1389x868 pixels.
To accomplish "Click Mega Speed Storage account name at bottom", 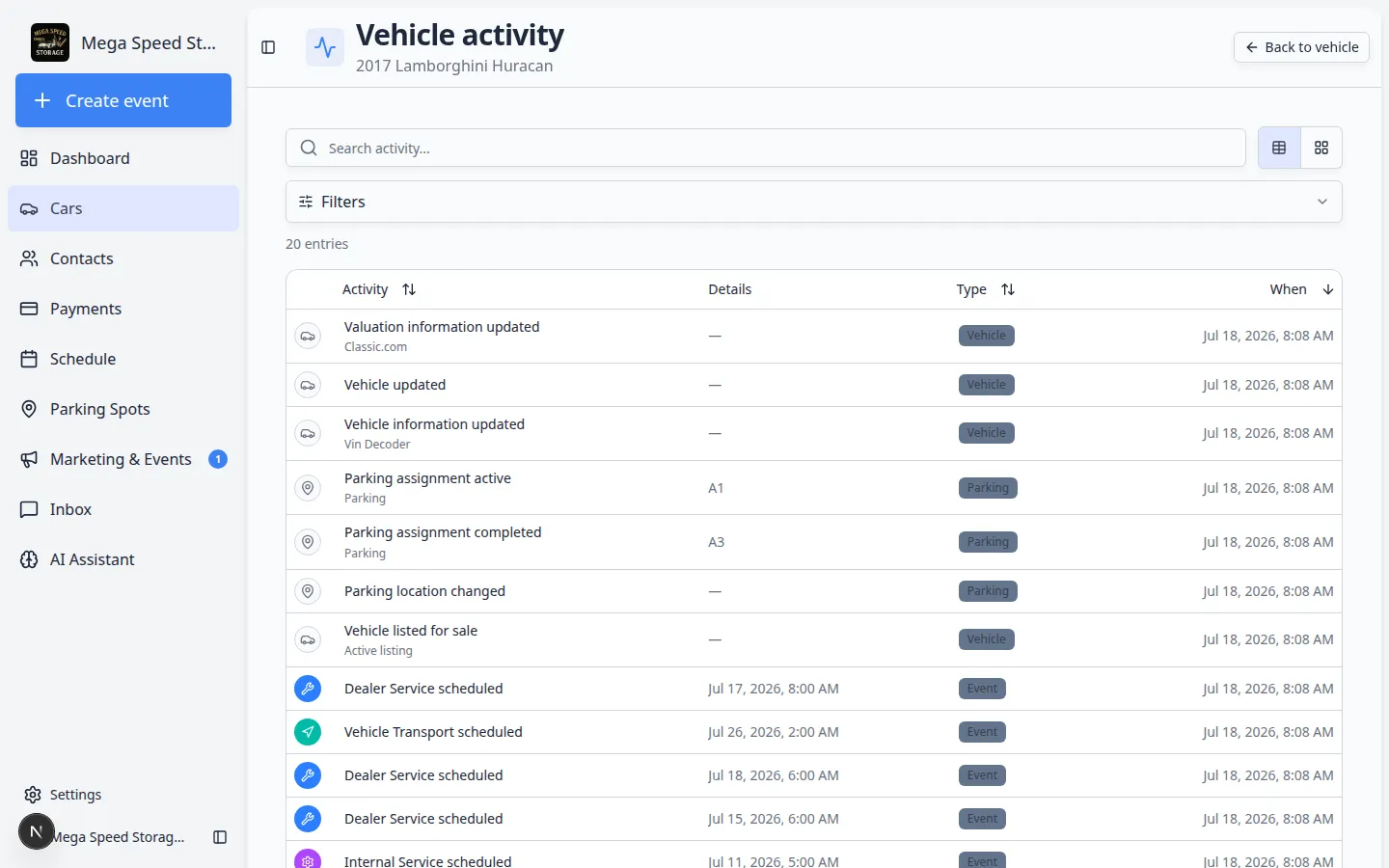I will (118, 837).
